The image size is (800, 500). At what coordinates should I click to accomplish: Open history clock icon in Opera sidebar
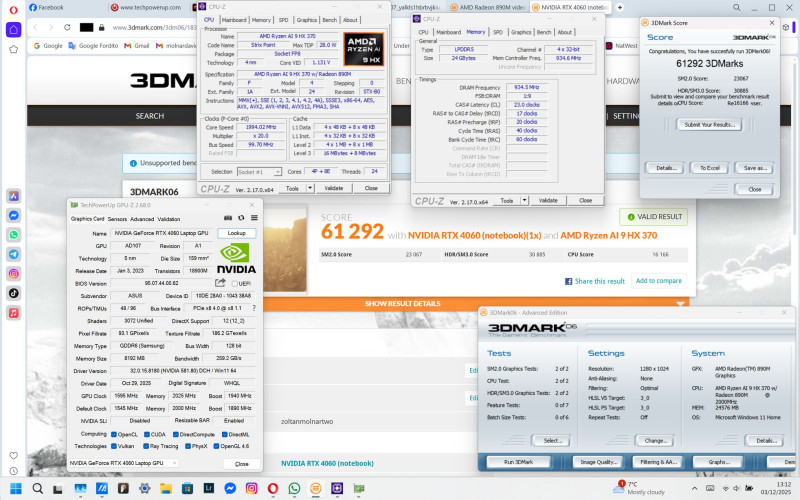(14, 471)
